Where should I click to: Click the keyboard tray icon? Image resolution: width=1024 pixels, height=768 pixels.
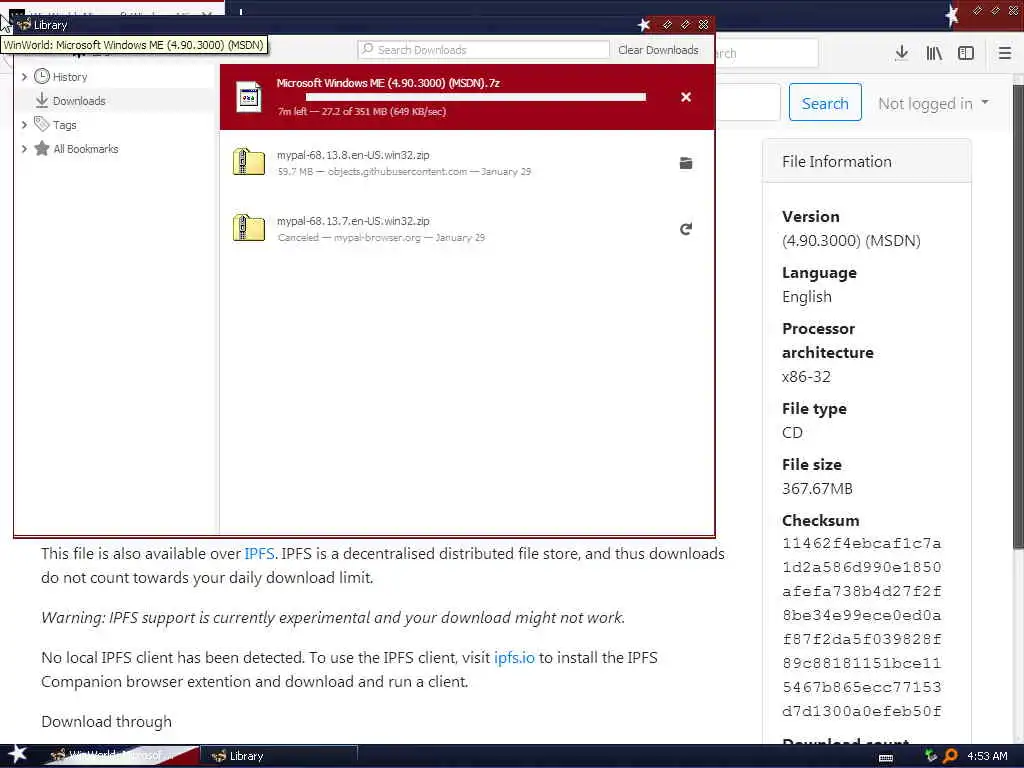pyautogui.click(x=886, y=758)
